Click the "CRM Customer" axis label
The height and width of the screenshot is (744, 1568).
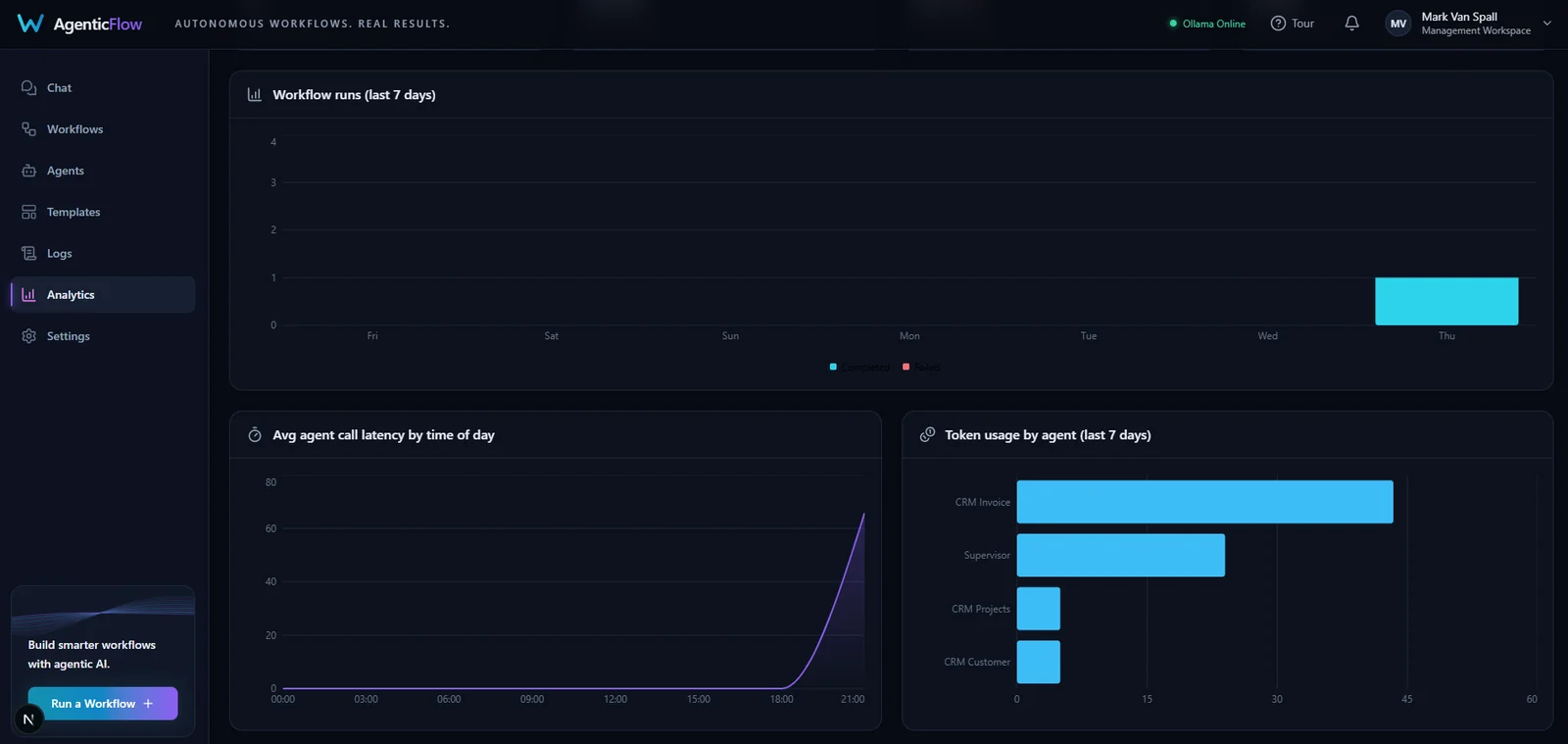[x=976, y=662]
